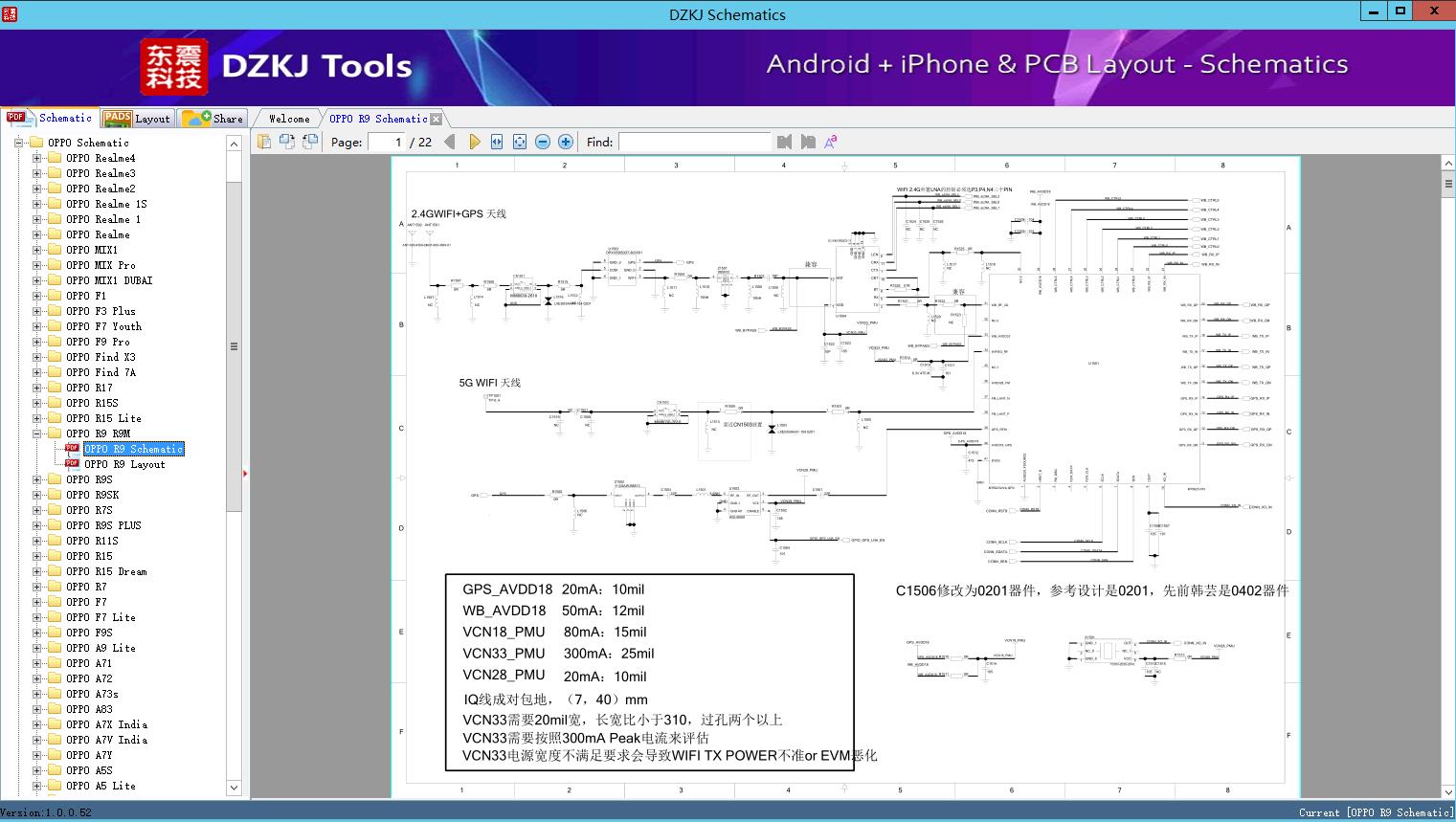Viewport: 1456px width, 822px height.
Task: Click folder icon of OPPO F1
Action: pyautogui.click(x=55, y=296)
